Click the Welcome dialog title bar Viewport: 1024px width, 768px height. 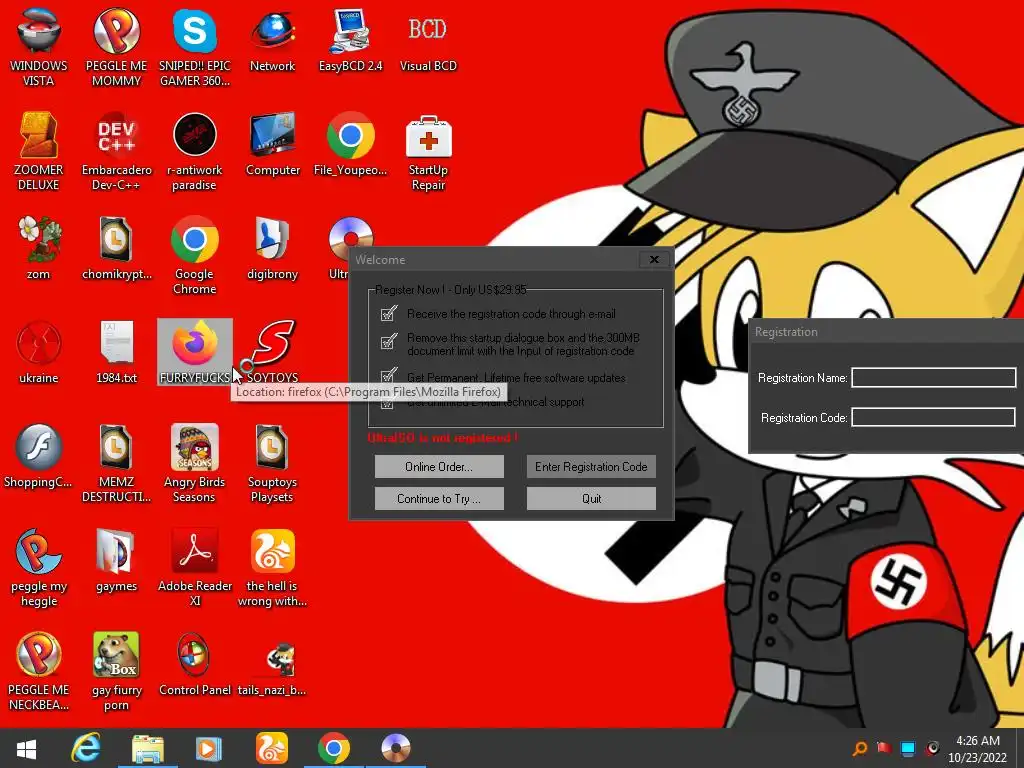495,259
